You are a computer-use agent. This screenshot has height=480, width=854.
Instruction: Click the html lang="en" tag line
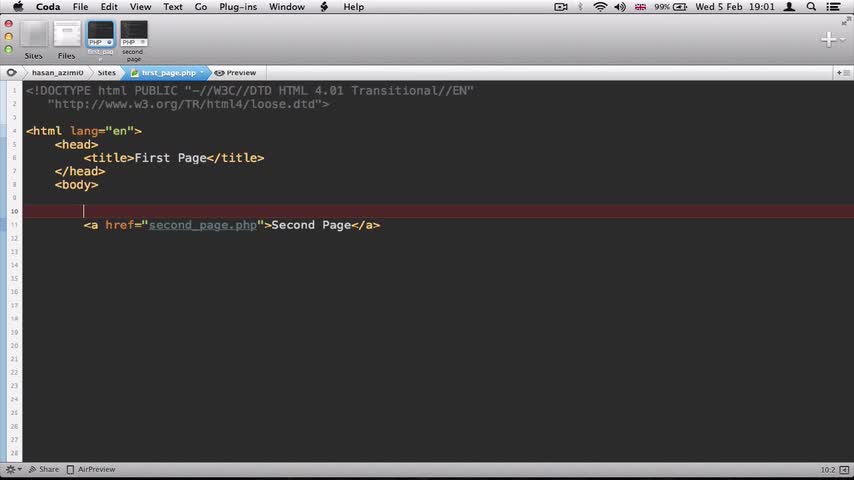tap(84, 131)
